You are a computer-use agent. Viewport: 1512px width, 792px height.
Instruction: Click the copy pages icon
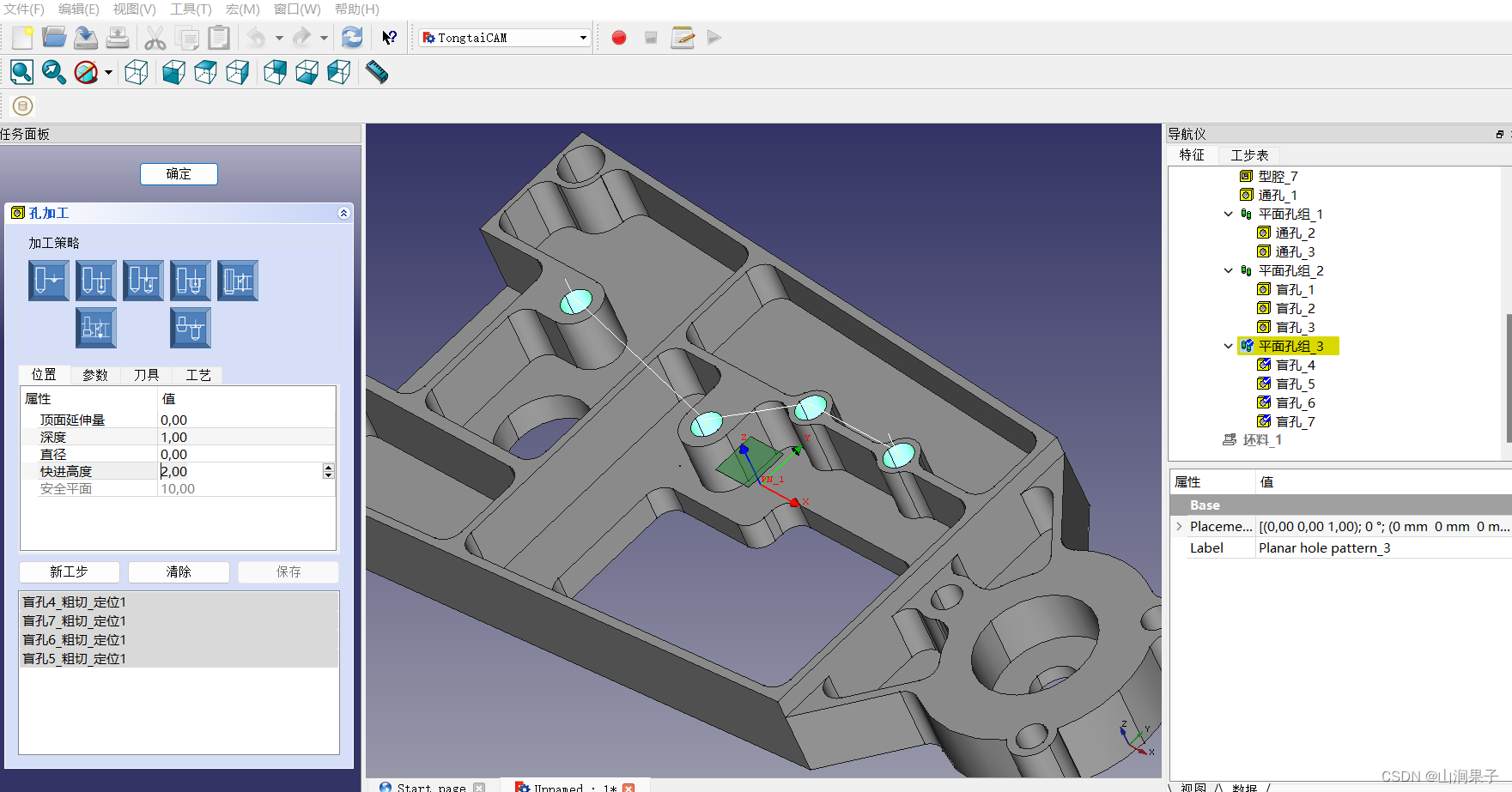pyautogui.click(x=187, y=38)
